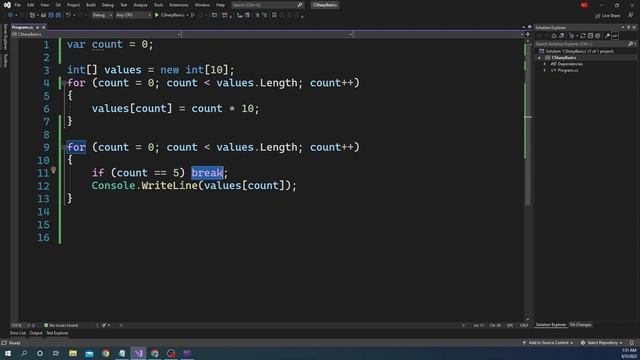The height and width of the screenshot is (360, 640).
Task: Open the Any CPU platform dropdown
Action: (133, 15)
